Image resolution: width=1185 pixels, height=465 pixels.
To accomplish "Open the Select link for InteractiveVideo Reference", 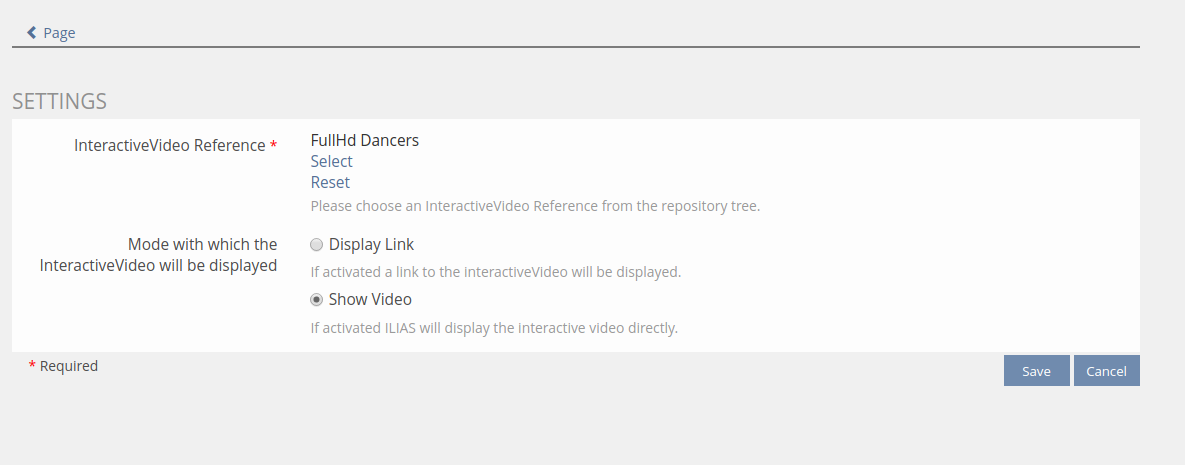I will [x=331, y=161].
